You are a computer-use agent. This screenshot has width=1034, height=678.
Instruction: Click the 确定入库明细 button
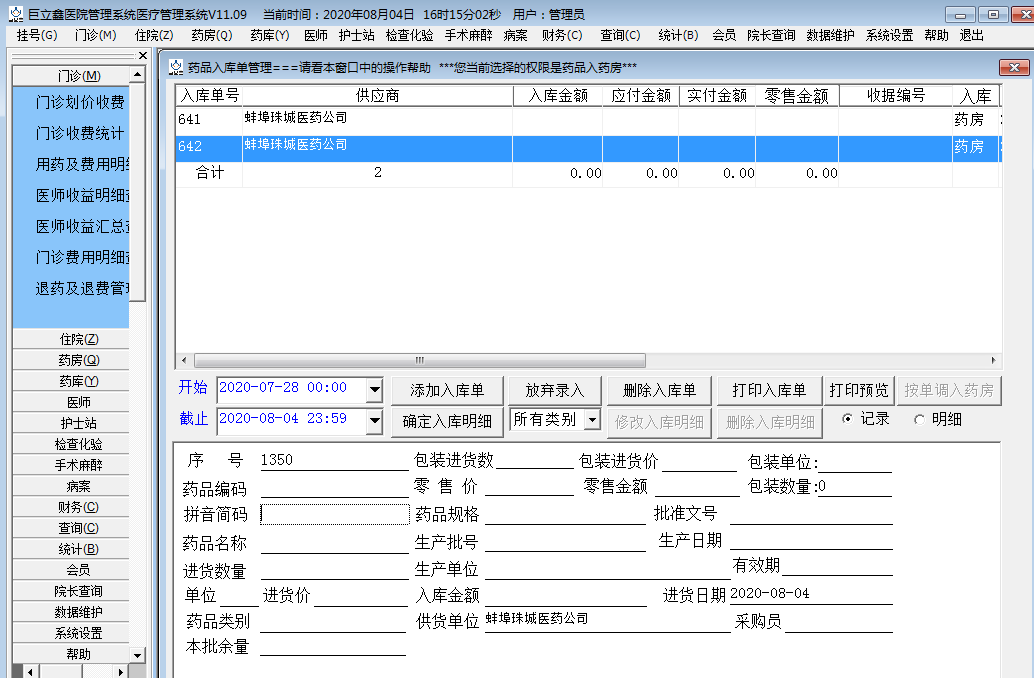click(x=447, y=422)
